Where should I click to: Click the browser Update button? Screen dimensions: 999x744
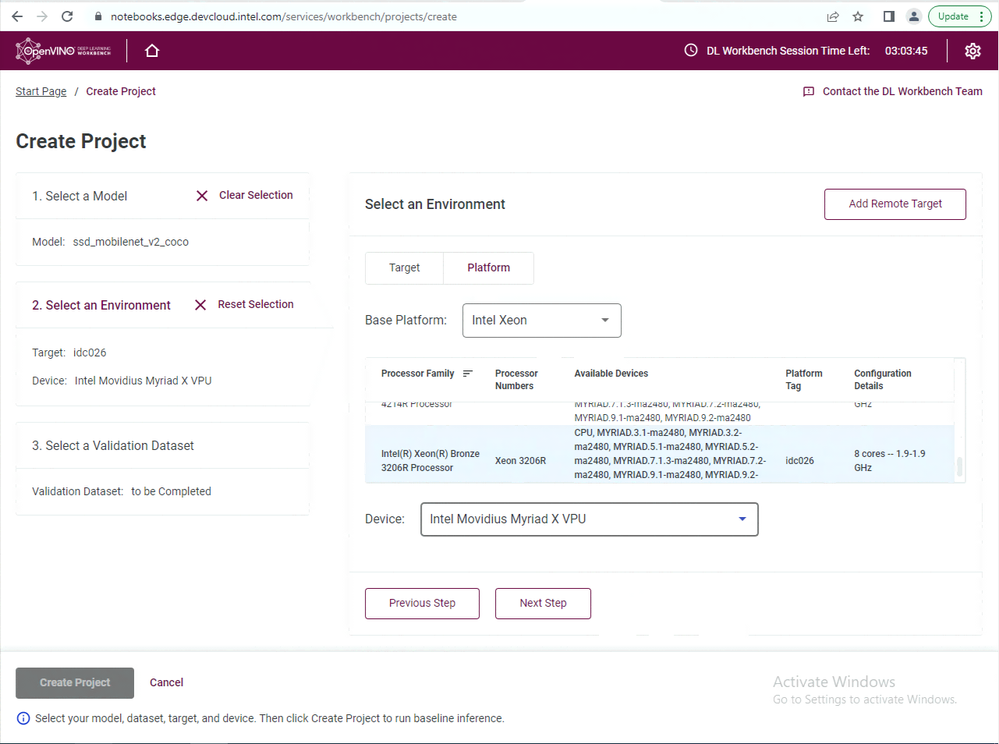click(952, 17)
